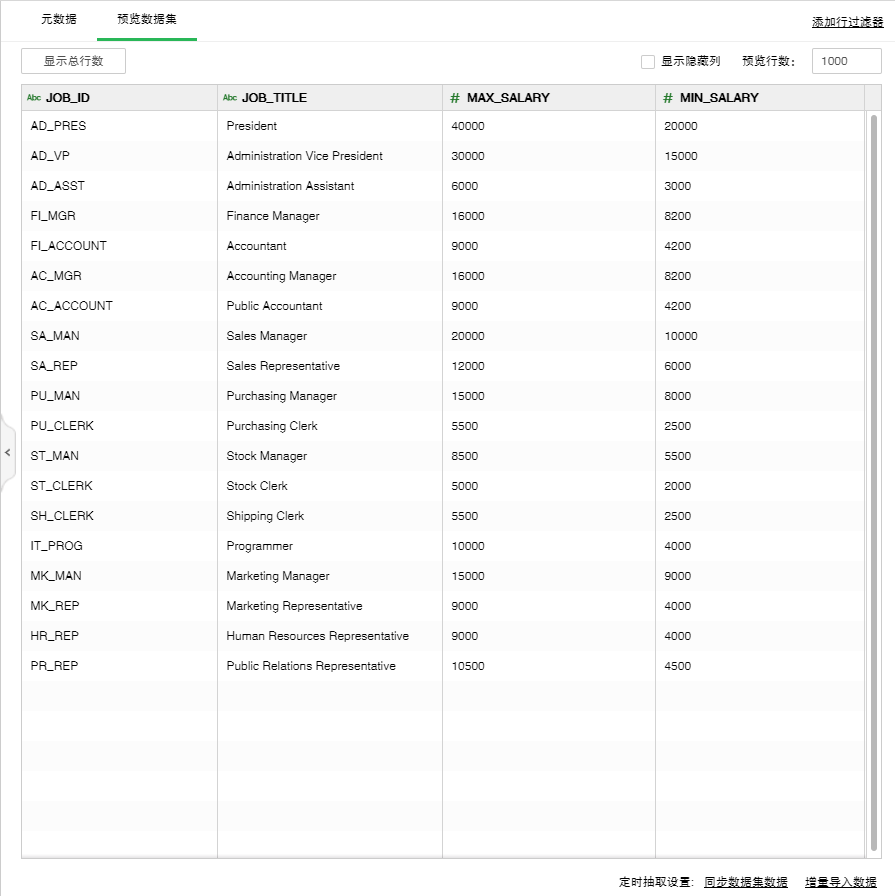Click the vertical scrollbar of the data table

tap(874, 480)
